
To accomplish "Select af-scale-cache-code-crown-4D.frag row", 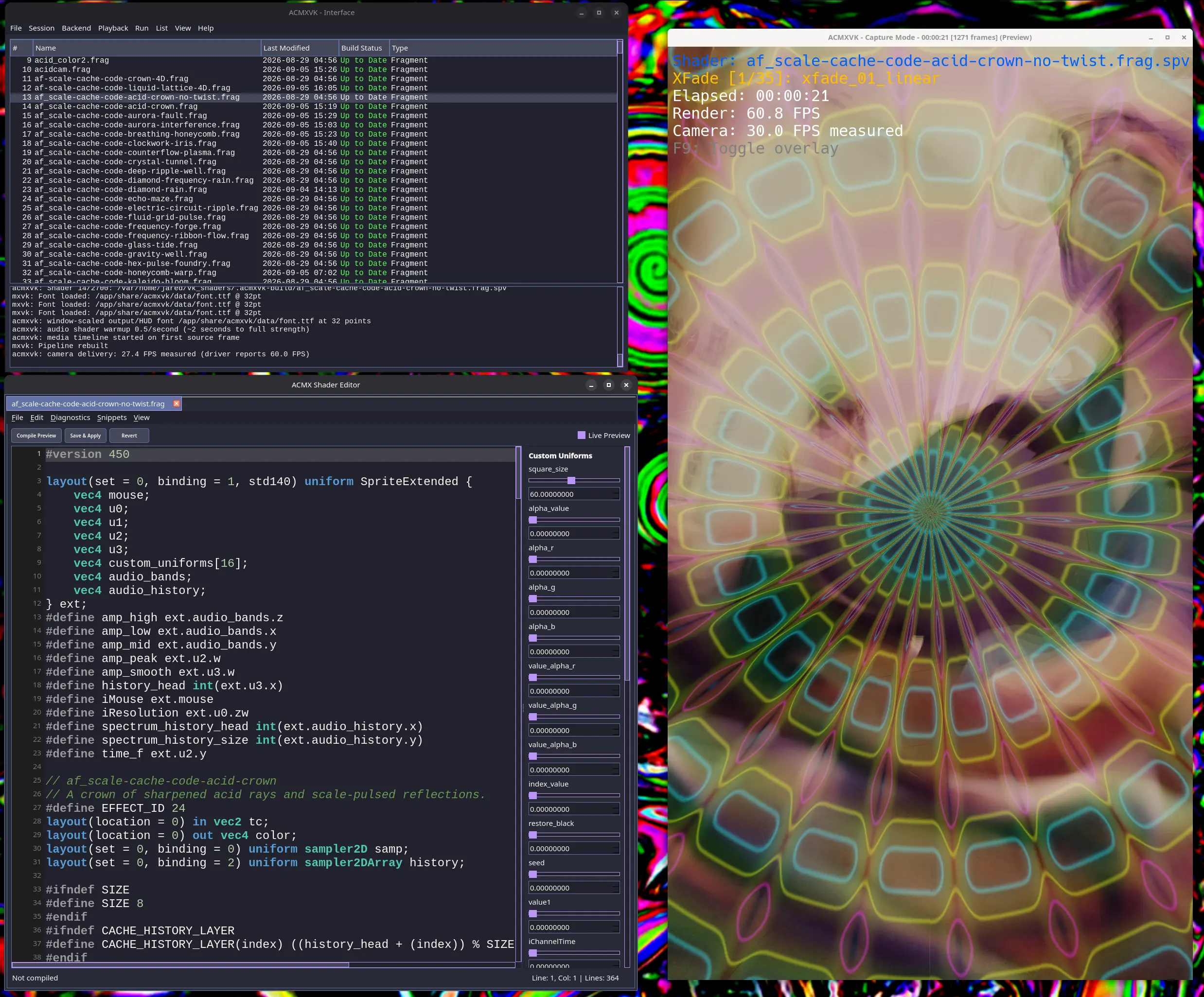I will click(x=314, y=78).
